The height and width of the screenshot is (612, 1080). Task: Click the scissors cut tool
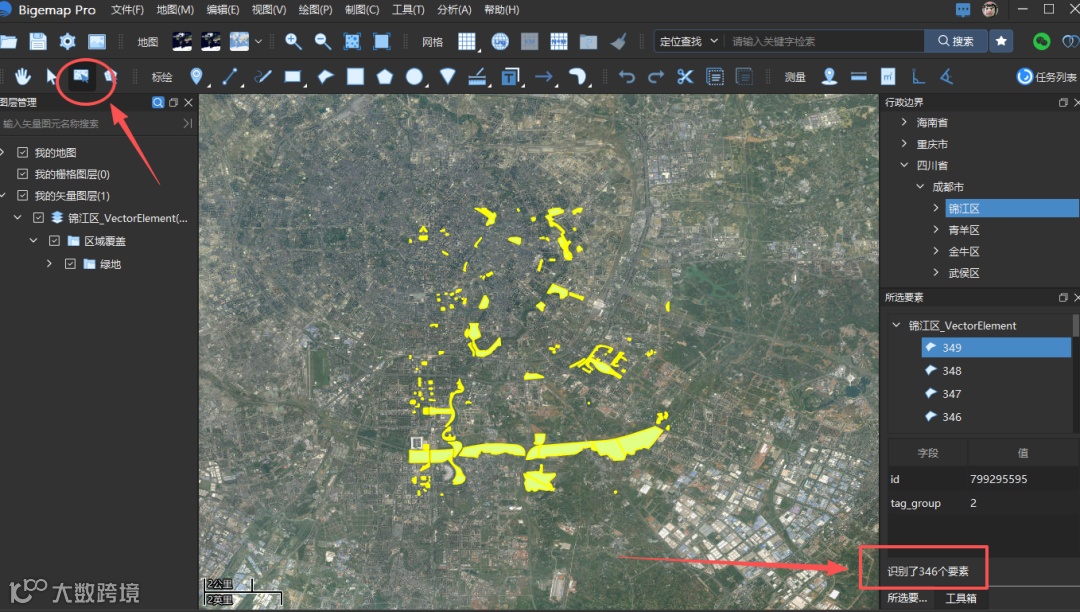pos(685,76)
